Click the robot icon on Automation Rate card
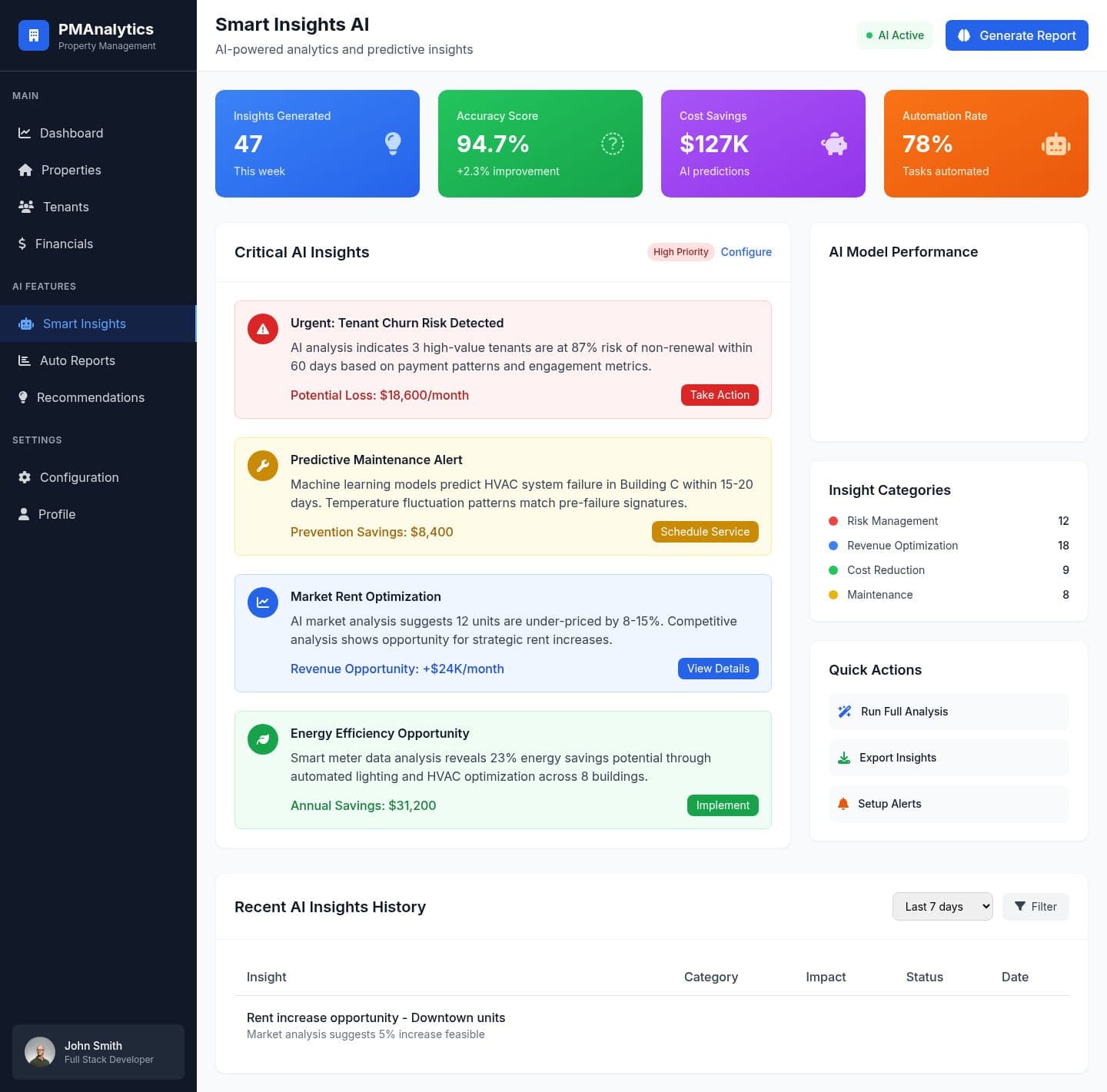The image size is (1107, 1092). pyautogui.click(x=1056, y=144)
